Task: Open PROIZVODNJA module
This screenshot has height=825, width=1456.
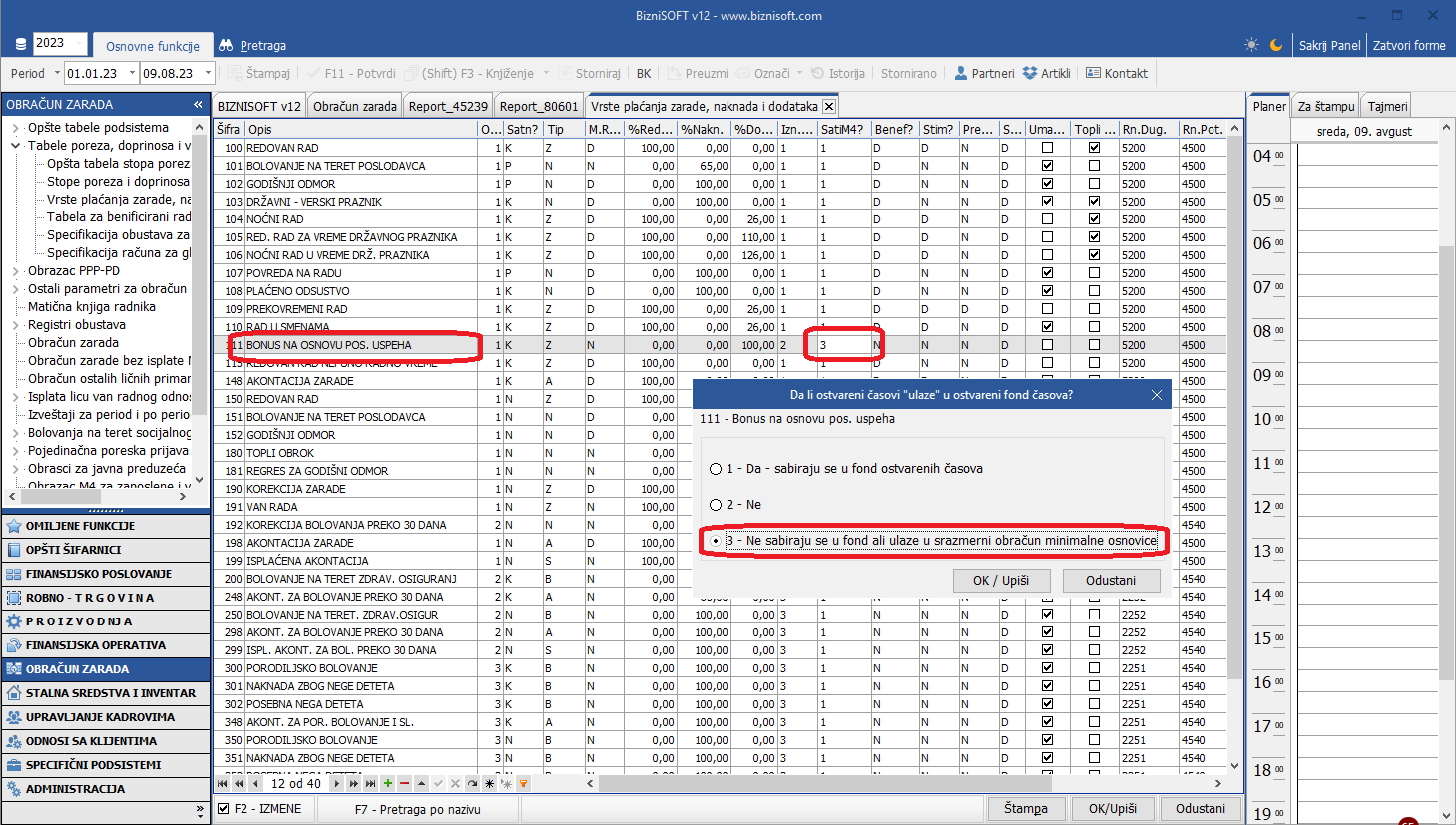Action: [x=105, y=621]
